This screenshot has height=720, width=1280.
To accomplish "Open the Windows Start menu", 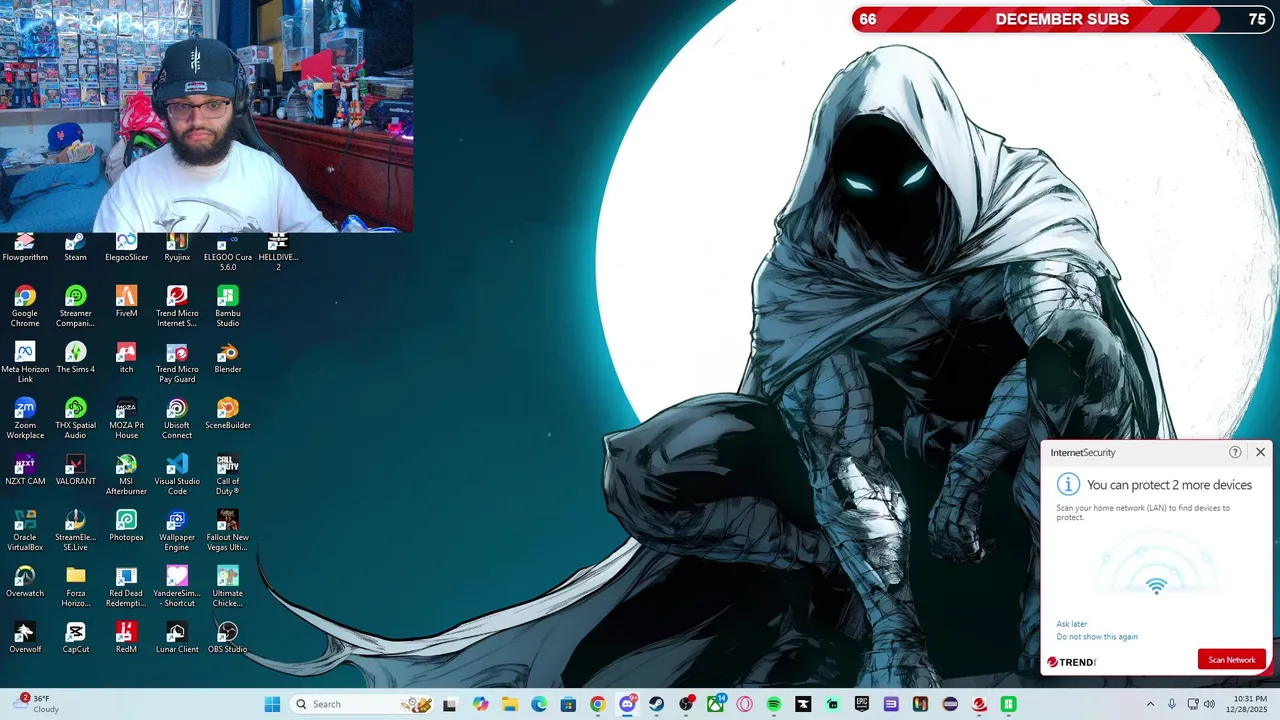I will [x=272, y=704].
